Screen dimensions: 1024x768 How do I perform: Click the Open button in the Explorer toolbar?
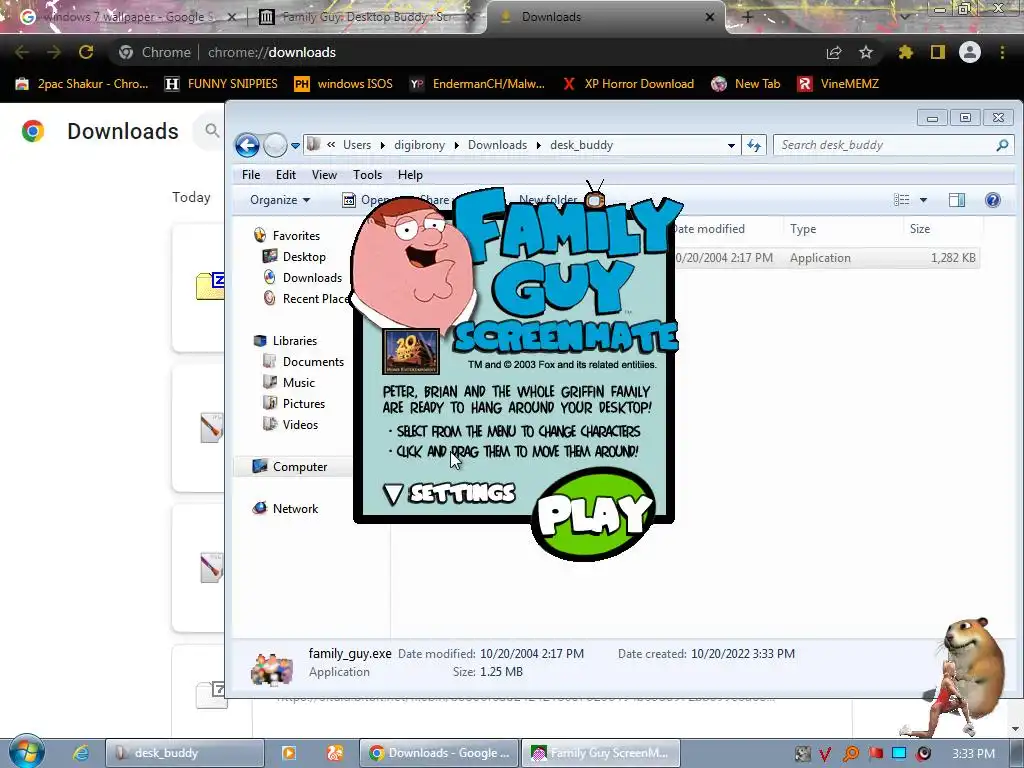[x=366, y=200]
